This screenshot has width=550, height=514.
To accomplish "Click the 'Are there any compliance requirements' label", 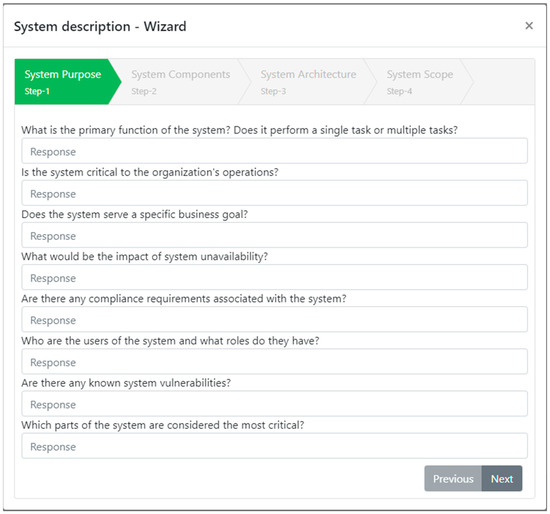I will (x=184, y=299).
